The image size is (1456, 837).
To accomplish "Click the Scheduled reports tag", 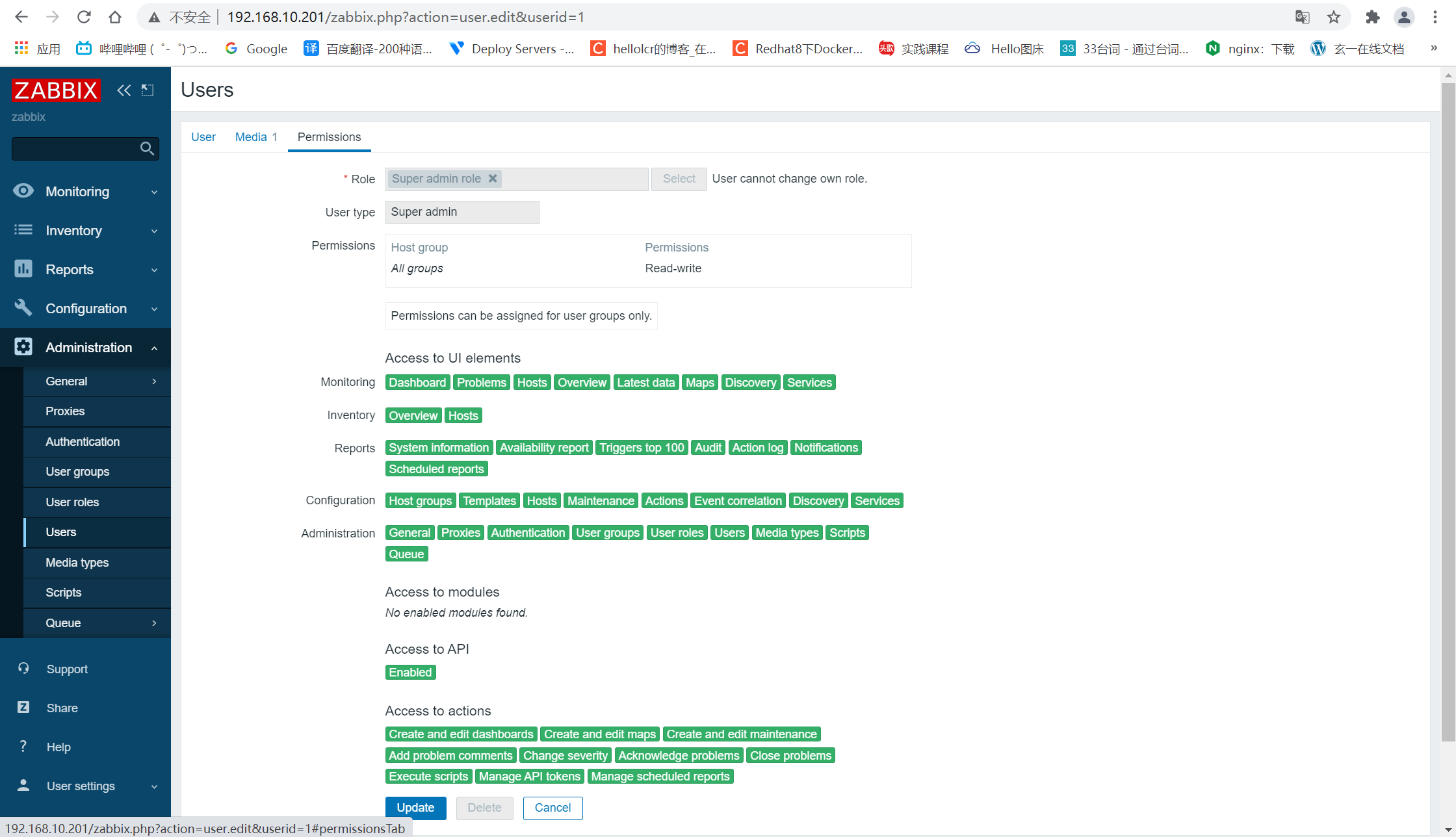I will tap(436, 469).
